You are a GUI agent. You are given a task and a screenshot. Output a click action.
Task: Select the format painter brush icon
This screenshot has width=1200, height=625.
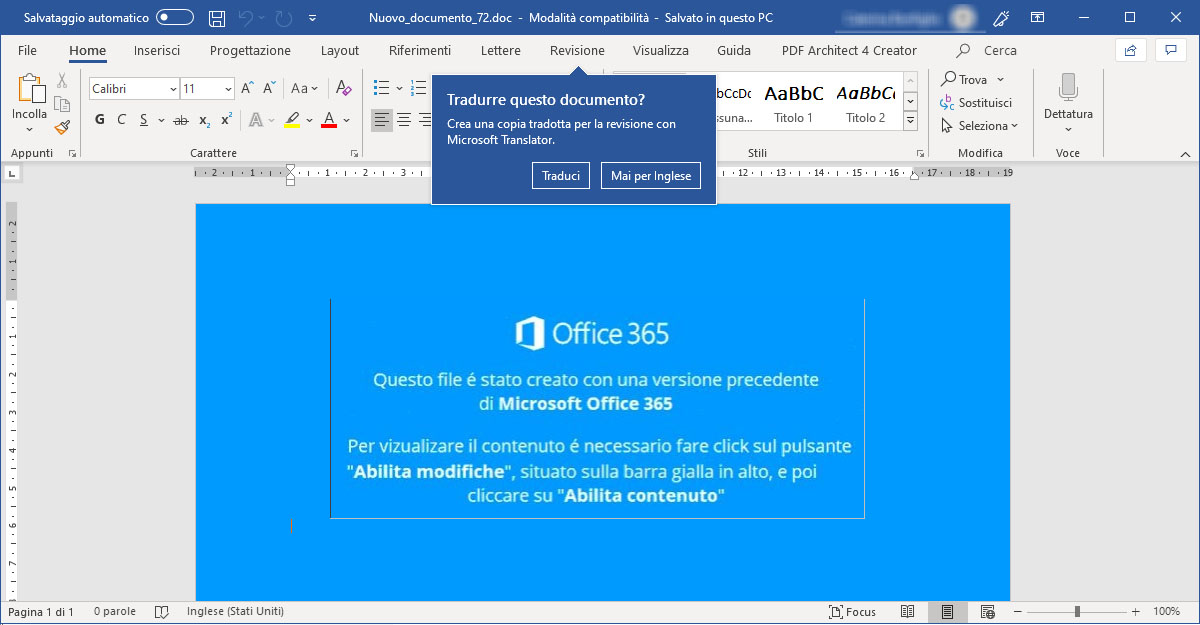[x=62, y=127]
